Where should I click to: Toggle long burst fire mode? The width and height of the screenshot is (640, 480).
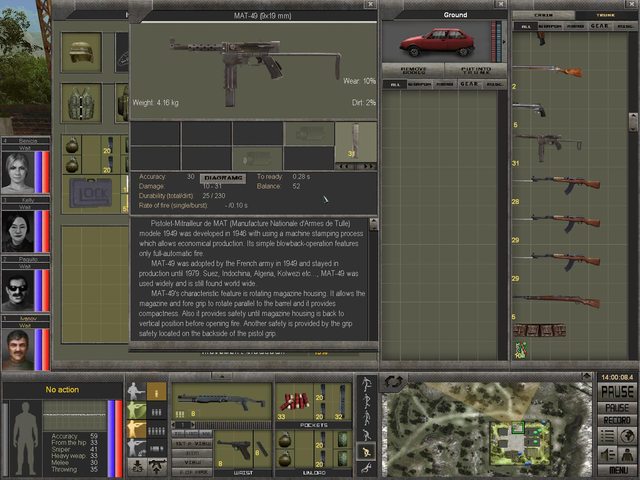[157, 448]
